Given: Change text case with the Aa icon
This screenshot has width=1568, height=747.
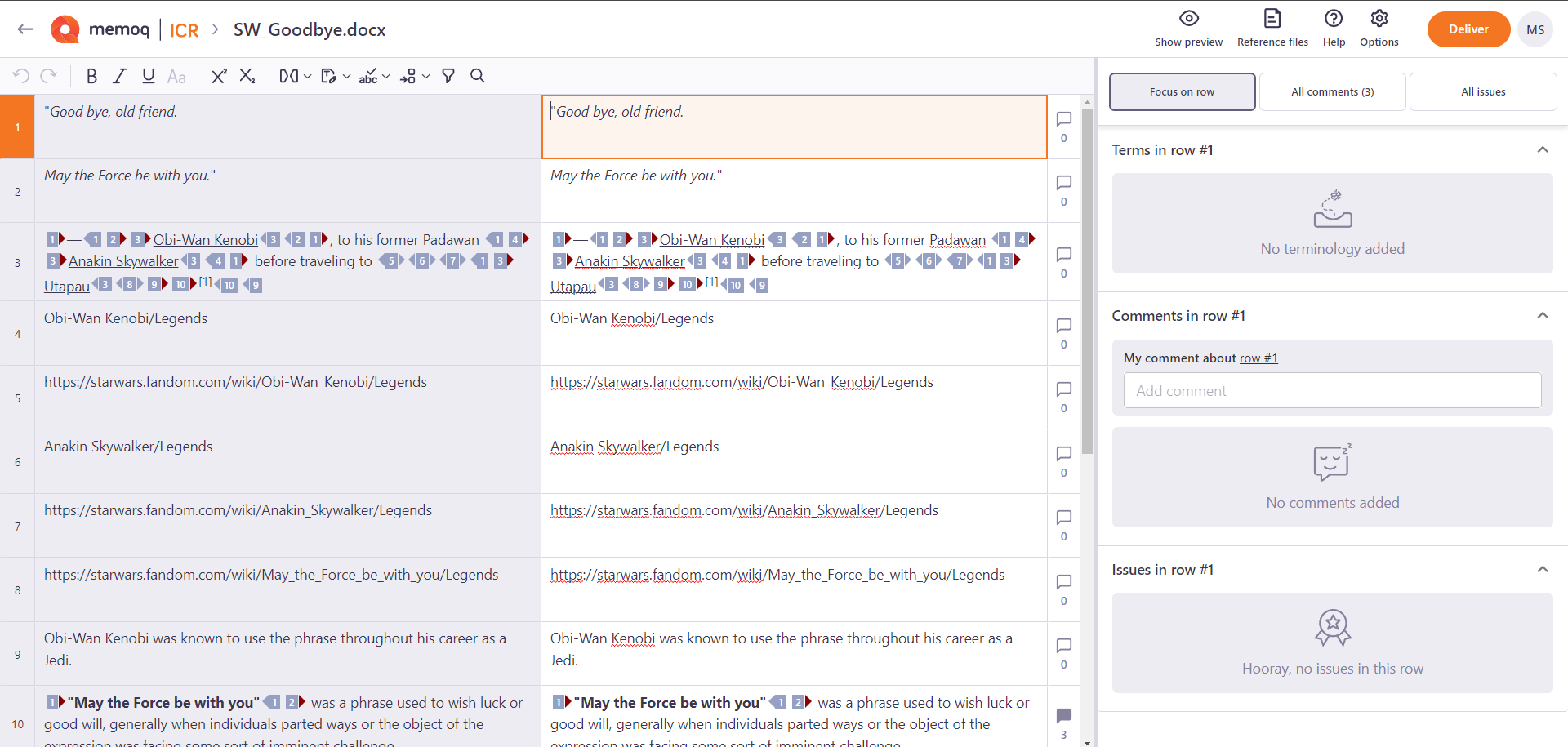Looking at the screenshot, I should (176, 76).
